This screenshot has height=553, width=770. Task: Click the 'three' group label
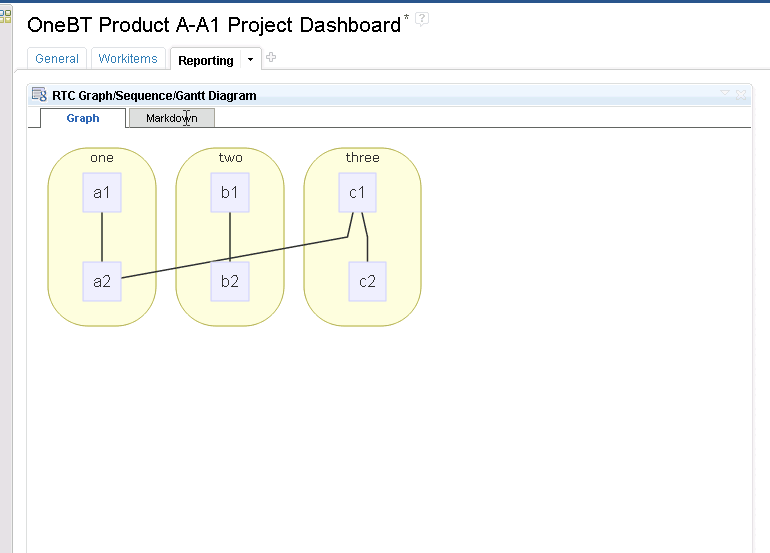362,157
